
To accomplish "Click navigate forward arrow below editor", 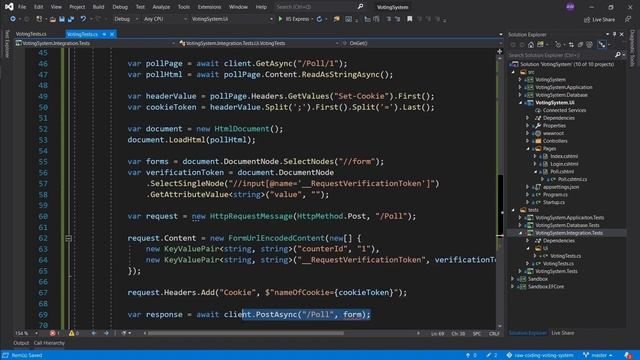I will click(106, 333).
